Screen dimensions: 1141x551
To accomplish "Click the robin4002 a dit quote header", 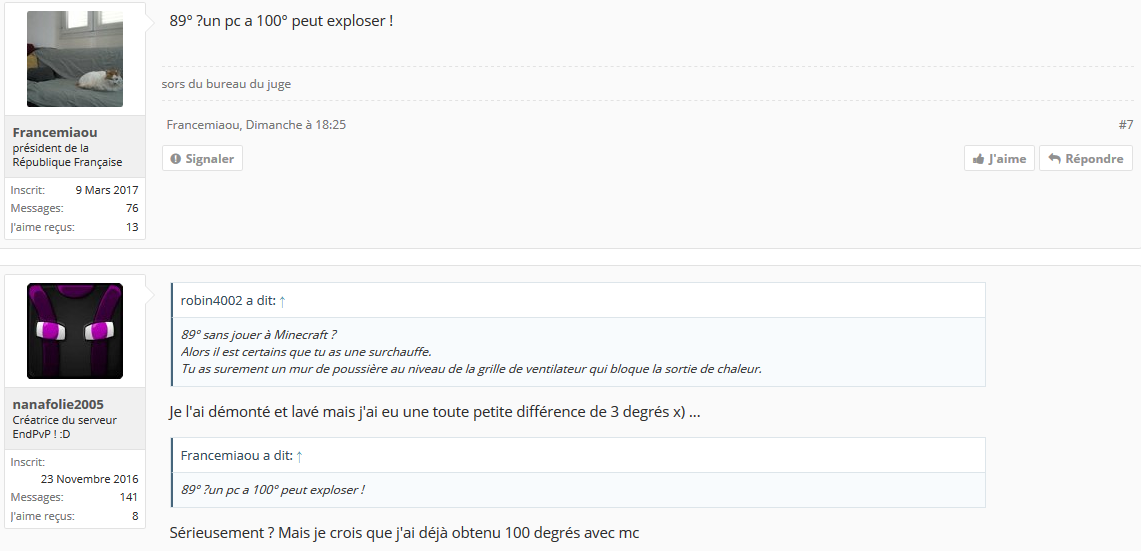I will click(x=579, y=301).
